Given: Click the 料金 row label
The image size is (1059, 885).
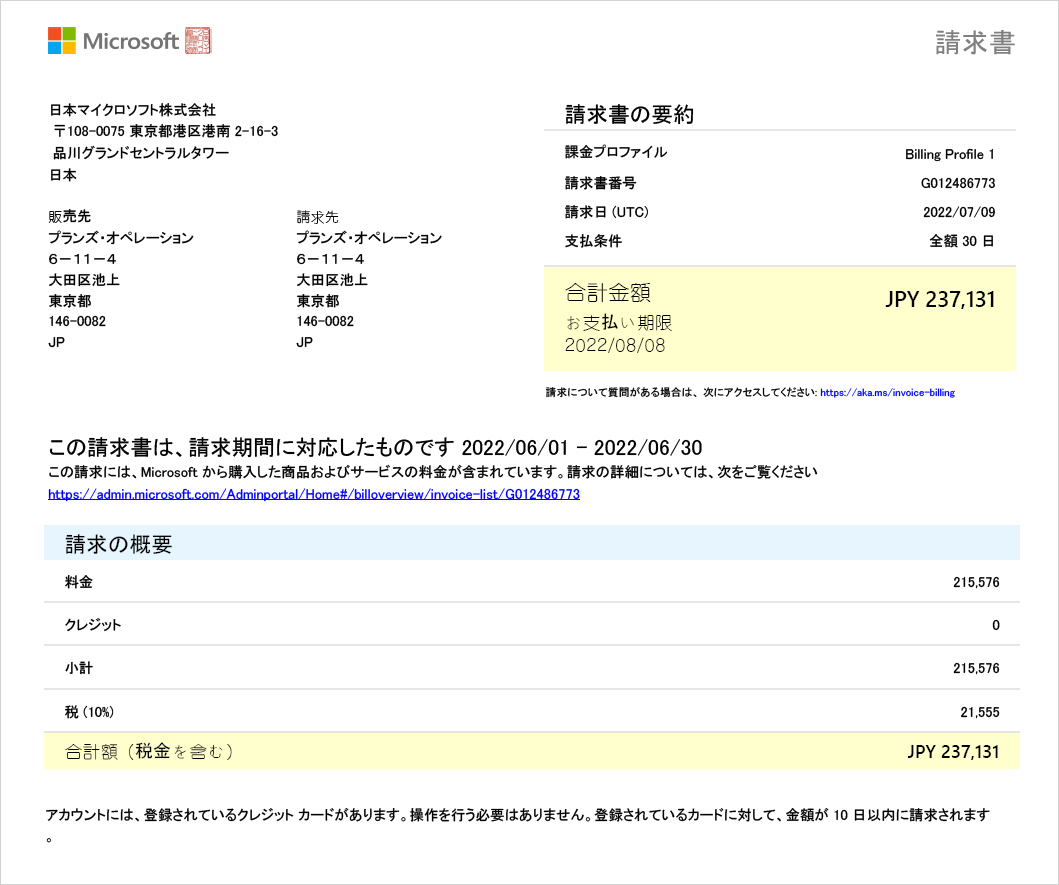Looking at the screenshot, I should (x=79, y=582).
